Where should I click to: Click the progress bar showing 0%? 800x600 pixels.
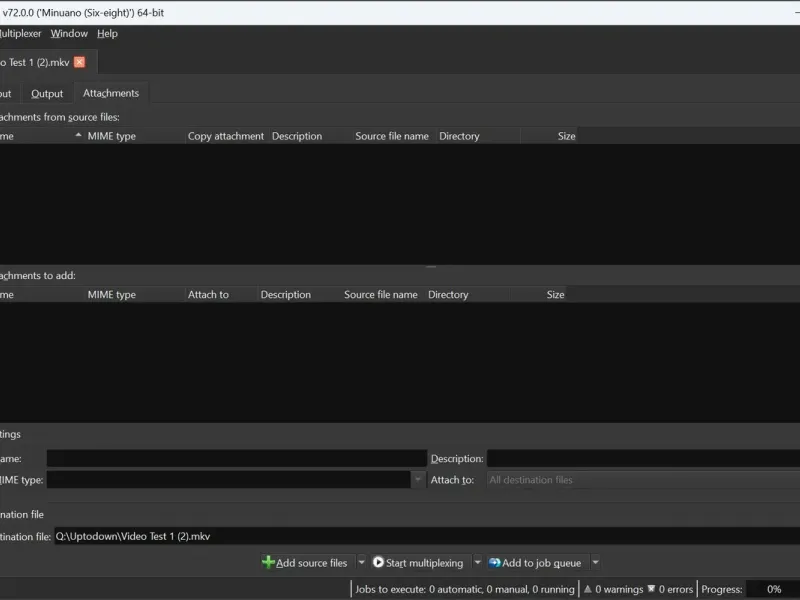point(772,589)
